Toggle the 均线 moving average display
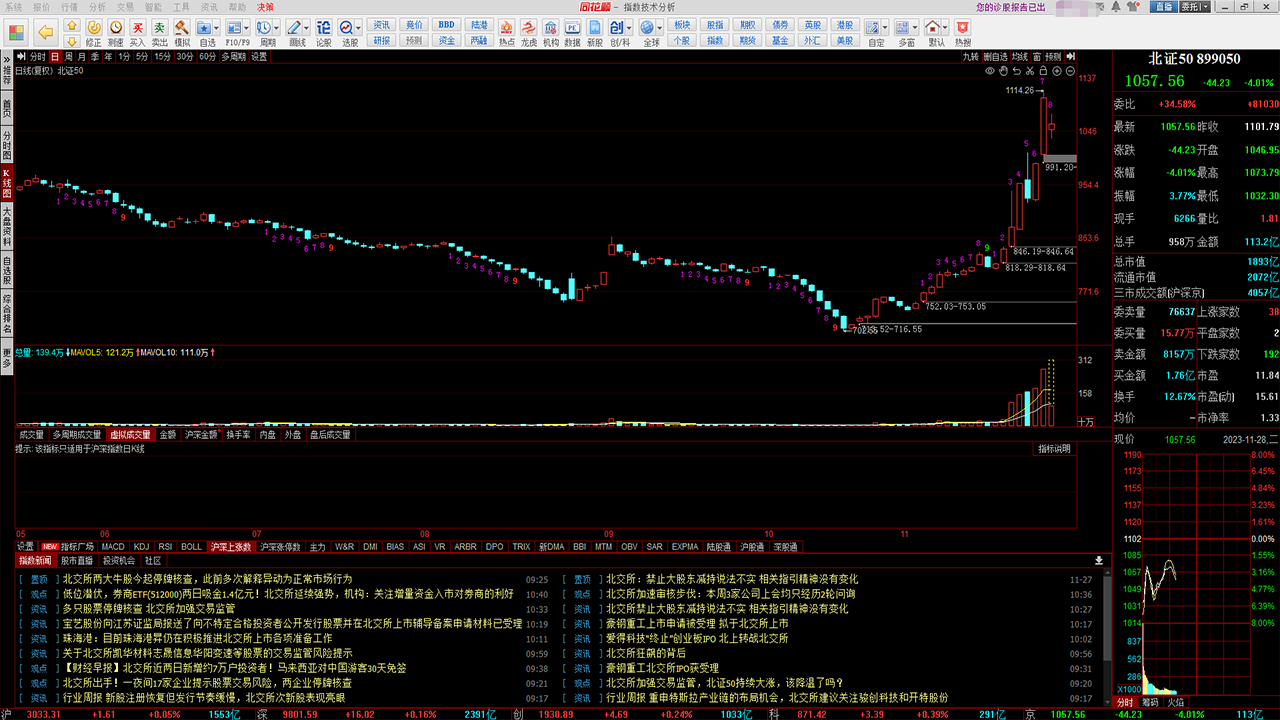This screenshot has width=1280, height=720. [x=1019, y=57]
